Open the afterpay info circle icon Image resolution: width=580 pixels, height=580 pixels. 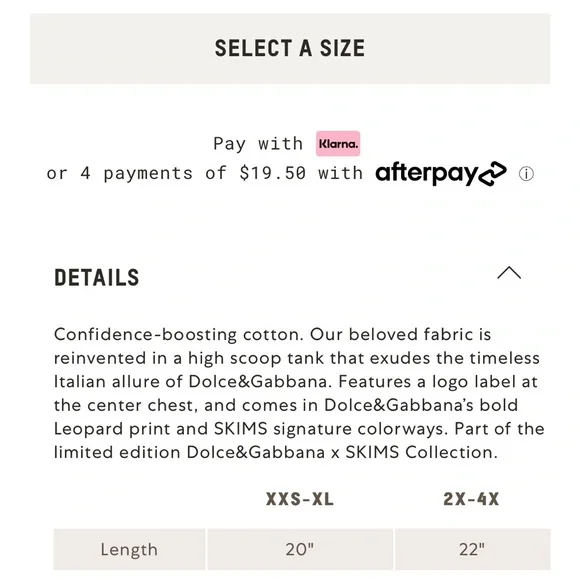[x=526, y=173]
